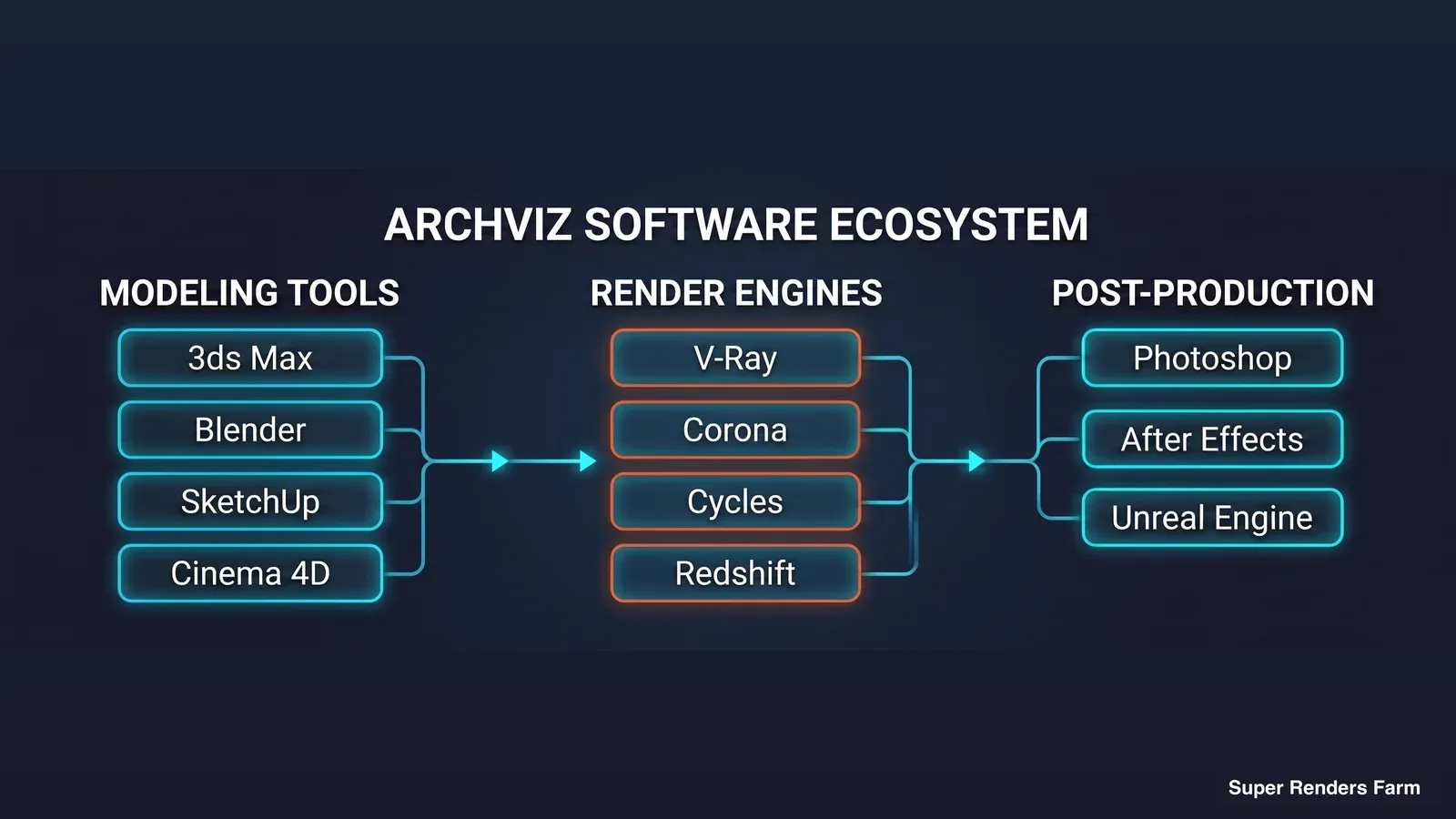This screenshot has width=1456, height=819.
Task: Click the Corona render engine box
Action: pyautogui.click(x=735, y=430)
